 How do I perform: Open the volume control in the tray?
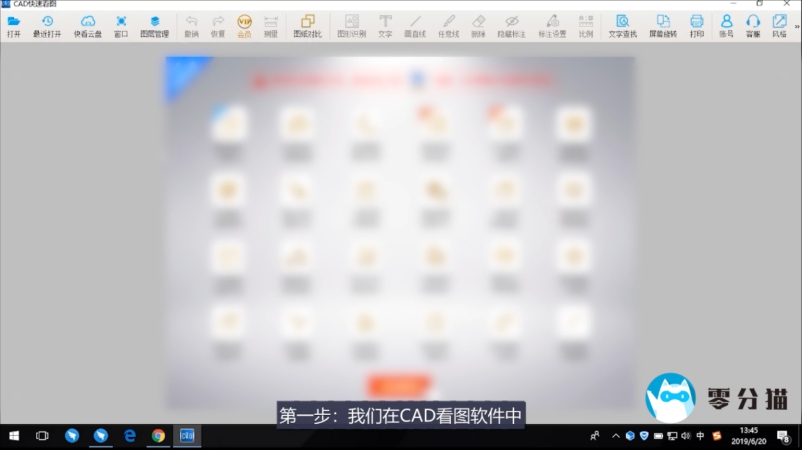point(686,436)
